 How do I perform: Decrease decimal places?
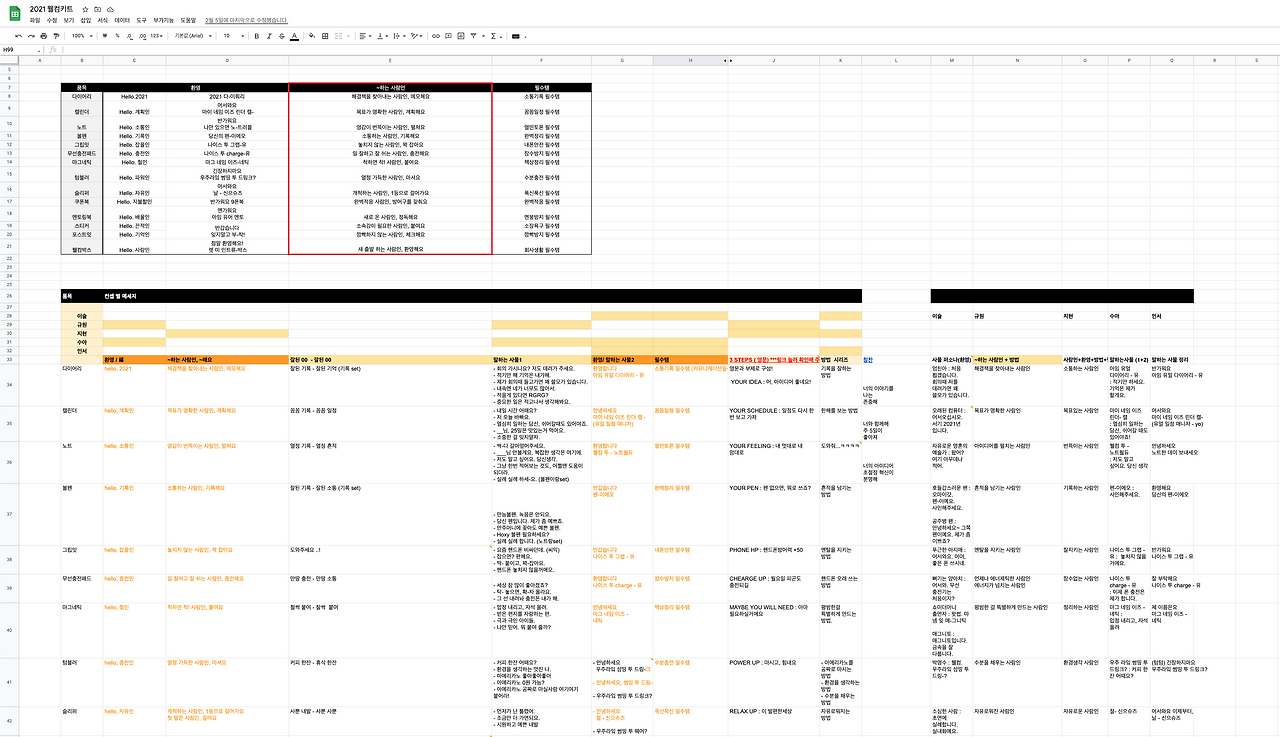tap(130, 36)
